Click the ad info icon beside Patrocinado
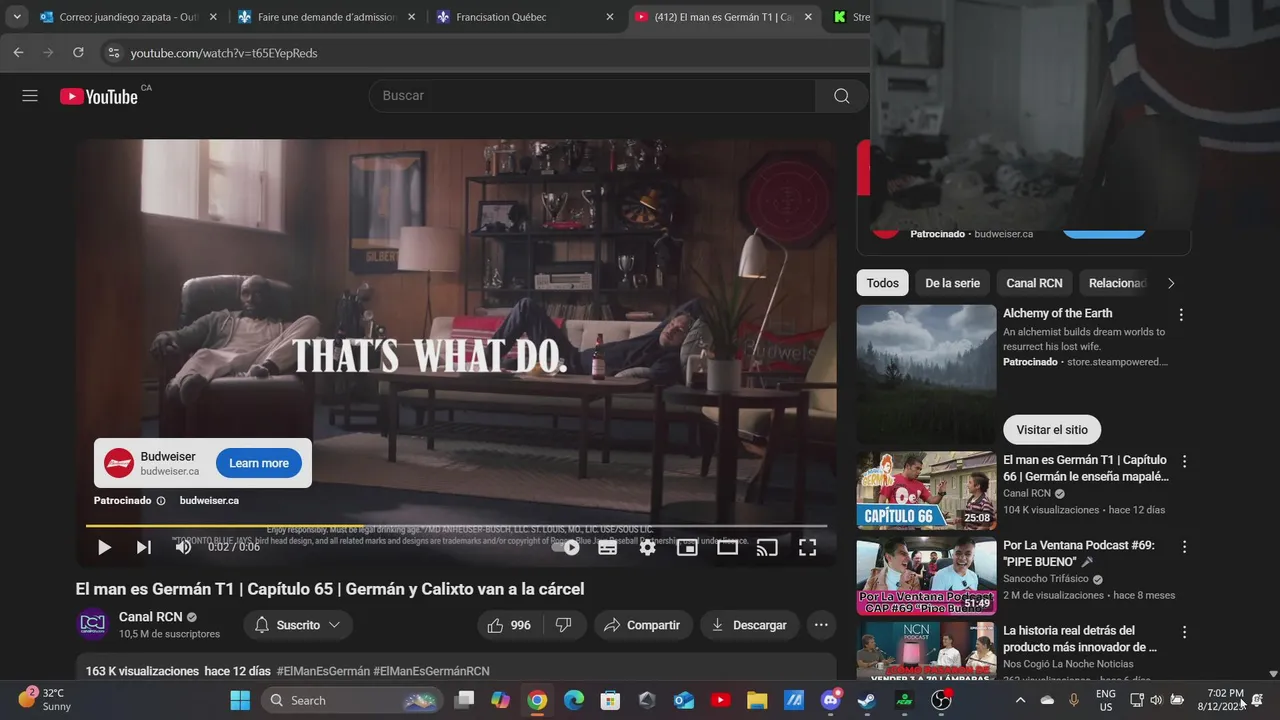 point(161,501)
